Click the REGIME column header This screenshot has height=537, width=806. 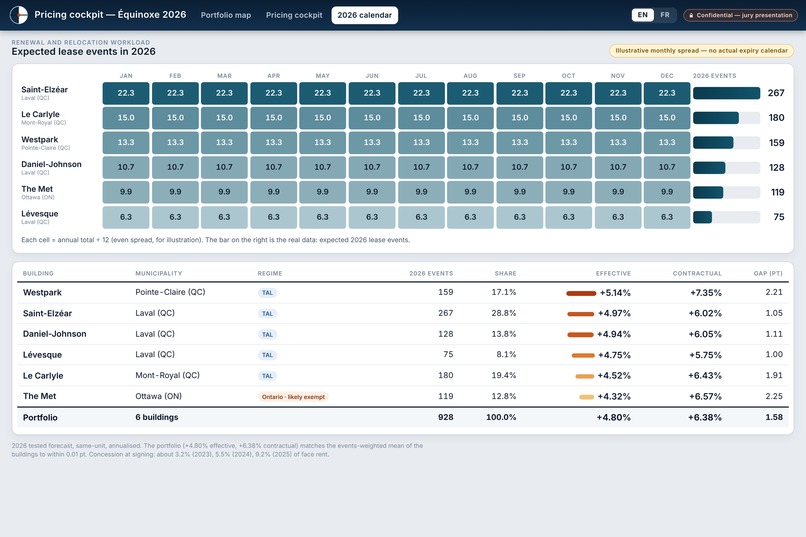(270, 273)
